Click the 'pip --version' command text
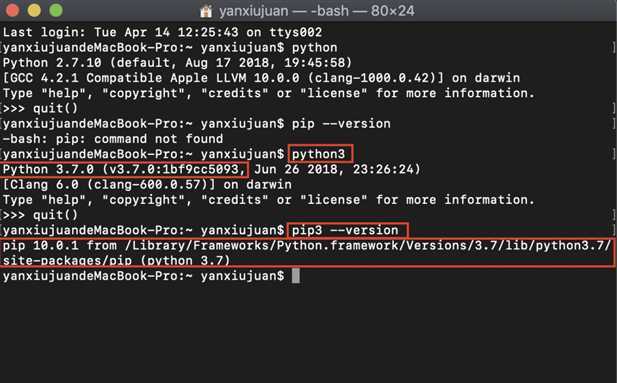The image size is (617, 383). point(341,124)
